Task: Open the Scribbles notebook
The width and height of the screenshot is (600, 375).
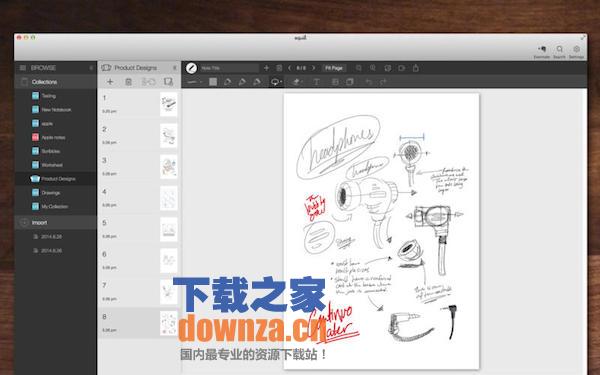Action: (x=55, y=151)
